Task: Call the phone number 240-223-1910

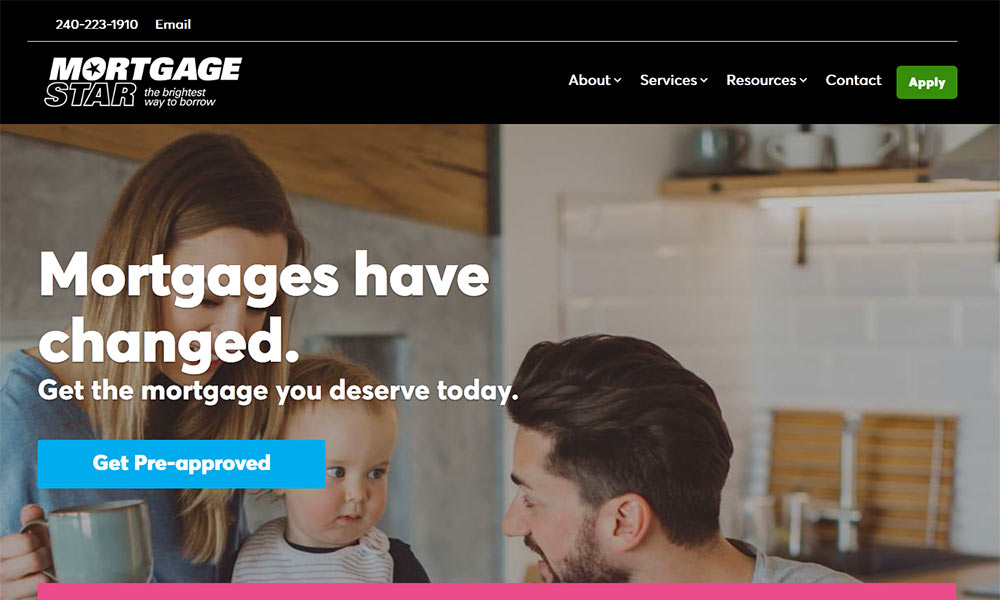Action: coord(96,24)
